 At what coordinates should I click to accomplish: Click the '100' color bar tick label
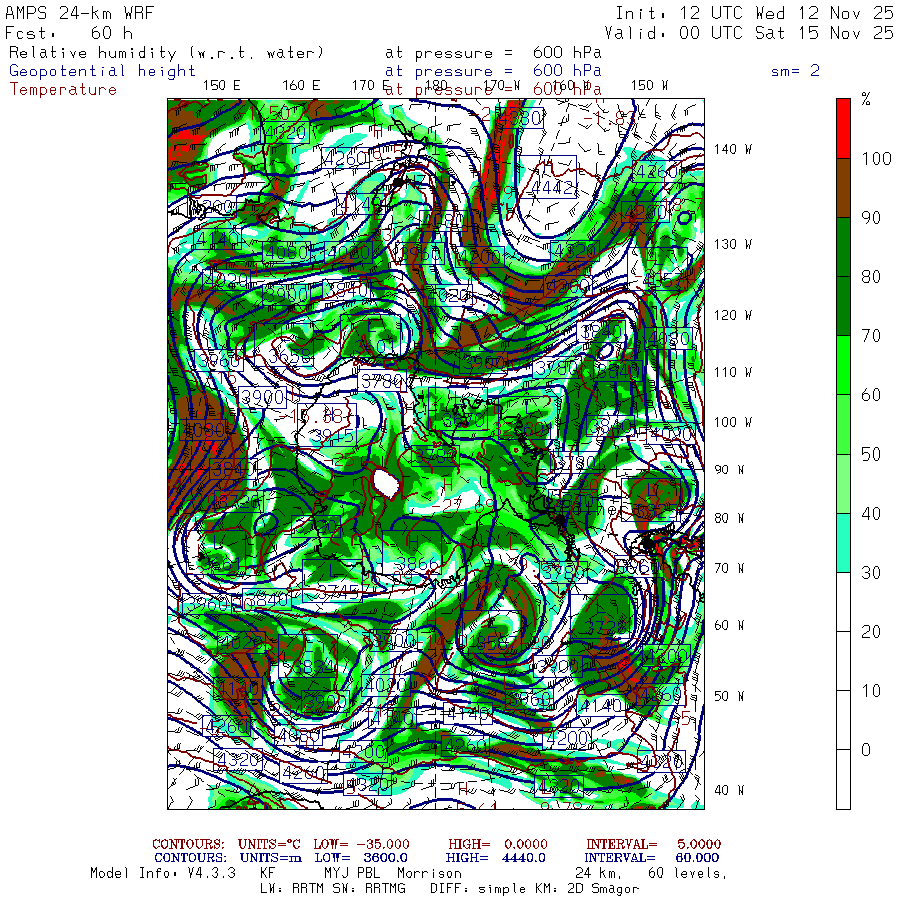(x=876, y=159)
